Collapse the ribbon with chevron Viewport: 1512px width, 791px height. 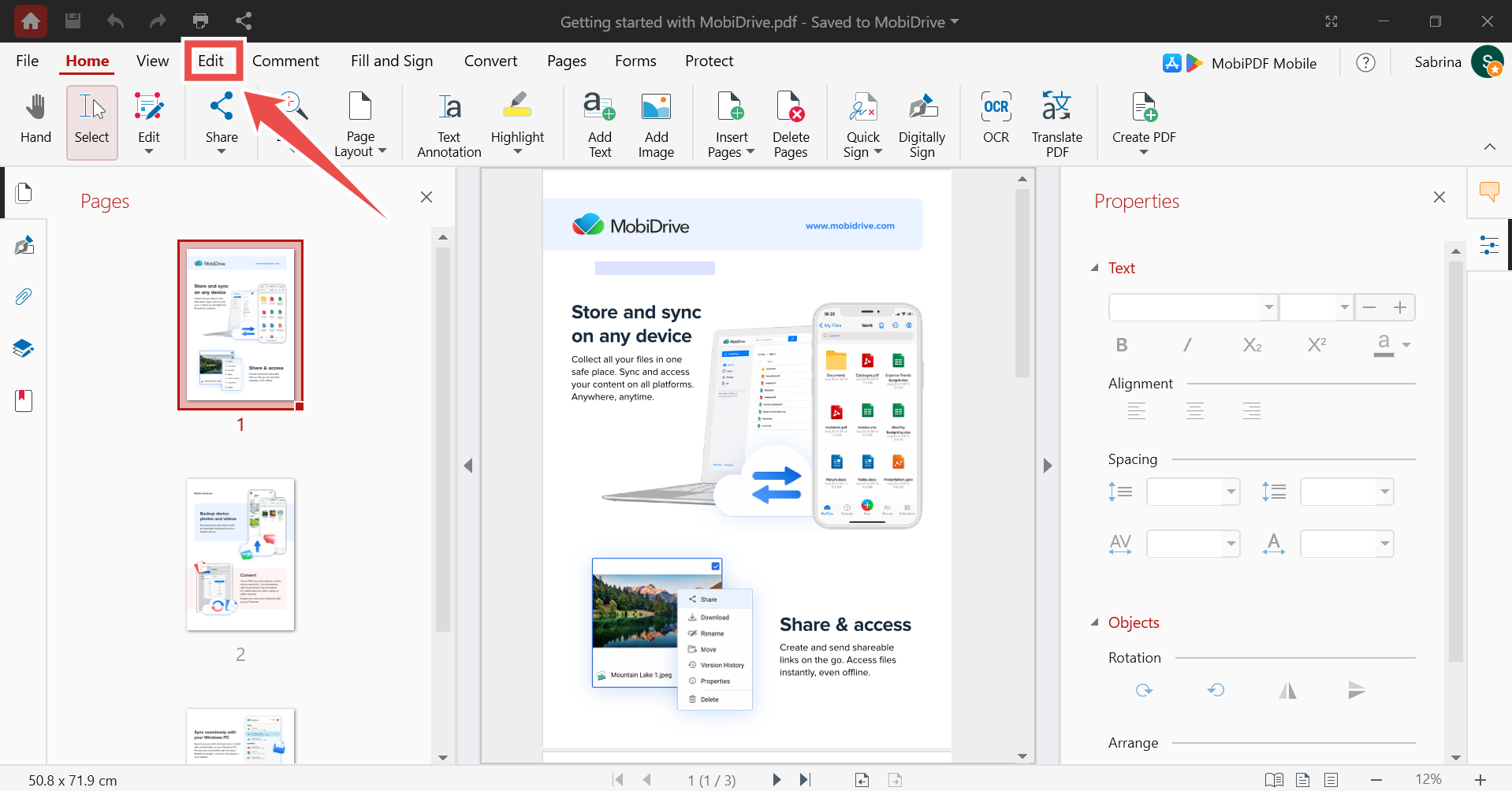(x=1489, y=147)
